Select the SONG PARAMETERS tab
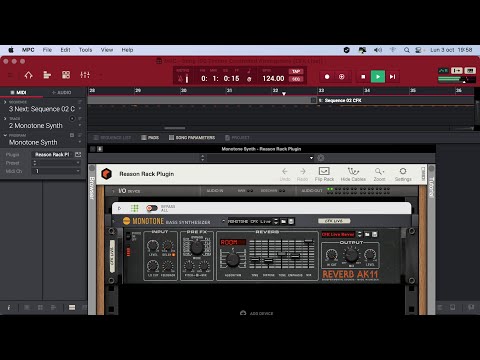The image size is (480, 360). (x=192, y=138)
